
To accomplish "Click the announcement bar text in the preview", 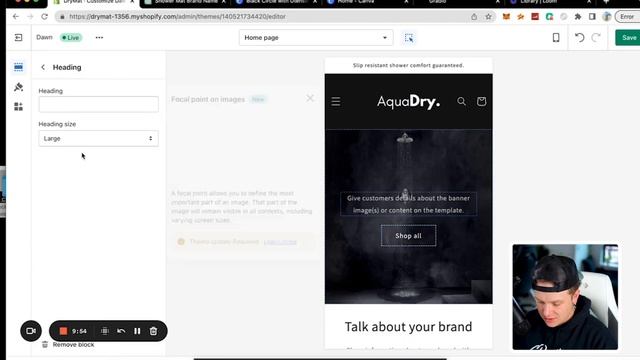I will tap(408, 65).
